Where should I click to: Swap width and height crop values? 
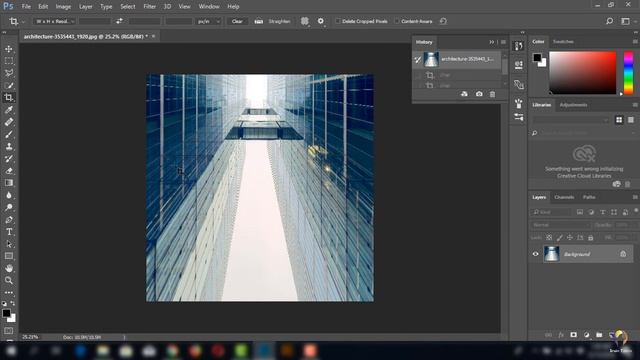click(x=119, y=21)
